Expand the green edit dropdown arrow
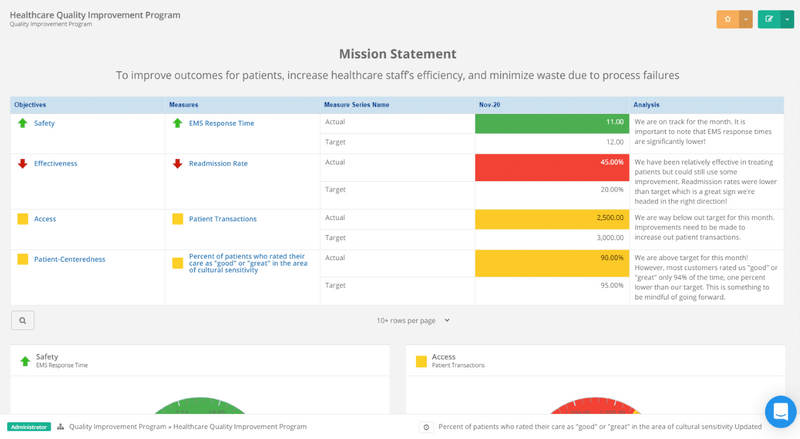The width and height of the screenshot is (800, 439). click(787, 19)
